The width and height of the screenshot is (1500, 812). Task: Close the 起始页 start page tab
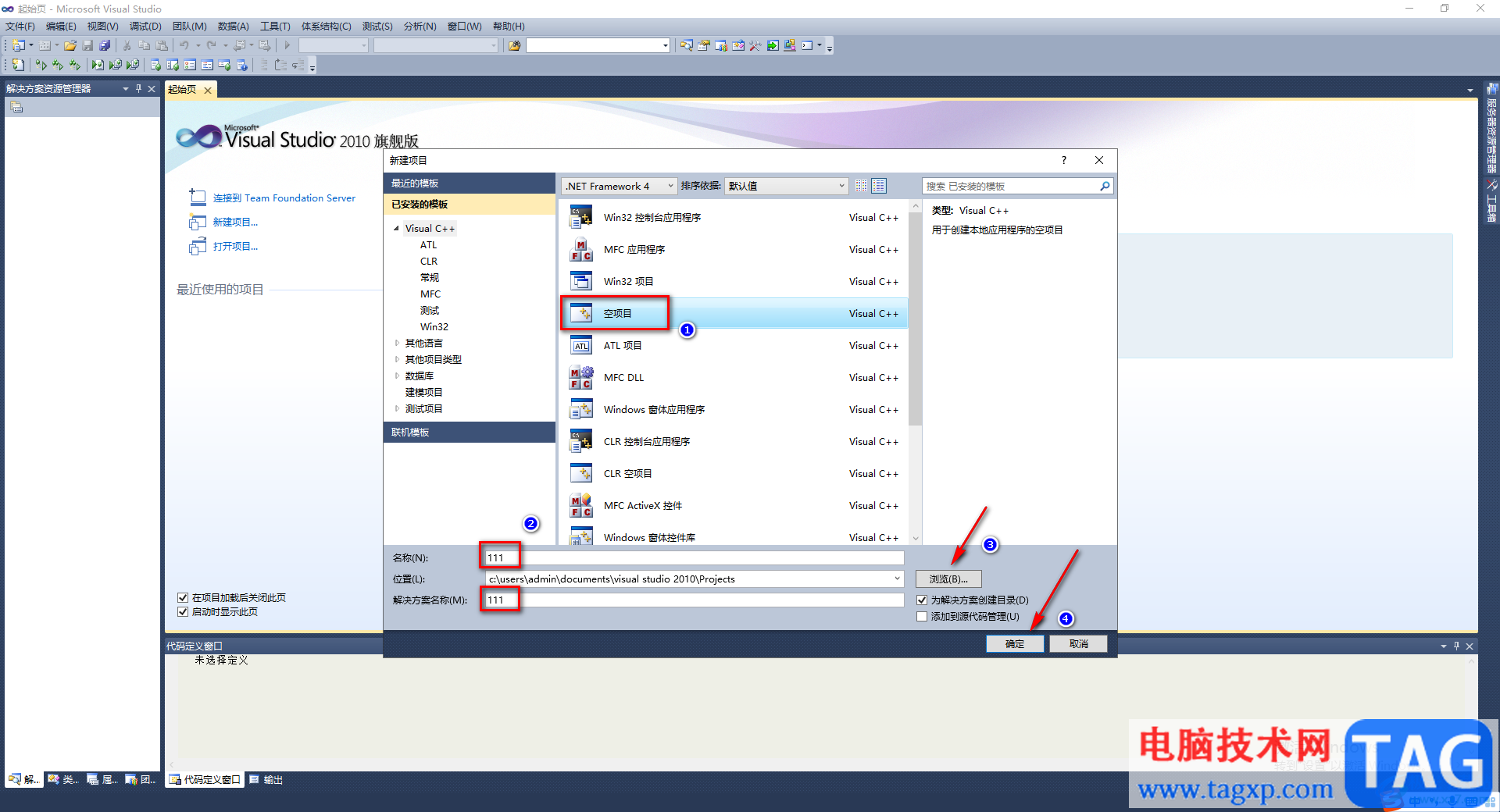(208, 90)
